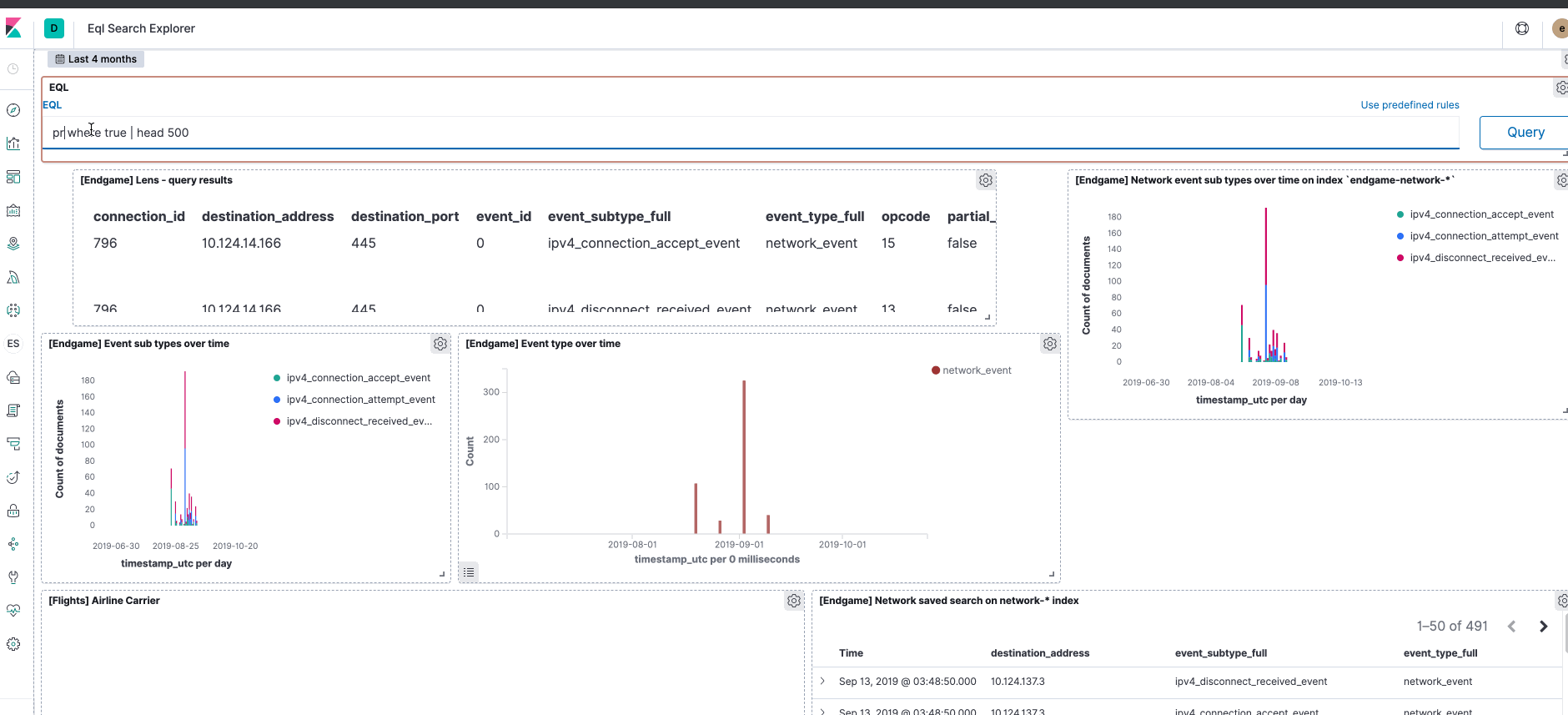Open panel options for Flights Airline Carrier
The image size is (1568, 715).
click(794, 601)
